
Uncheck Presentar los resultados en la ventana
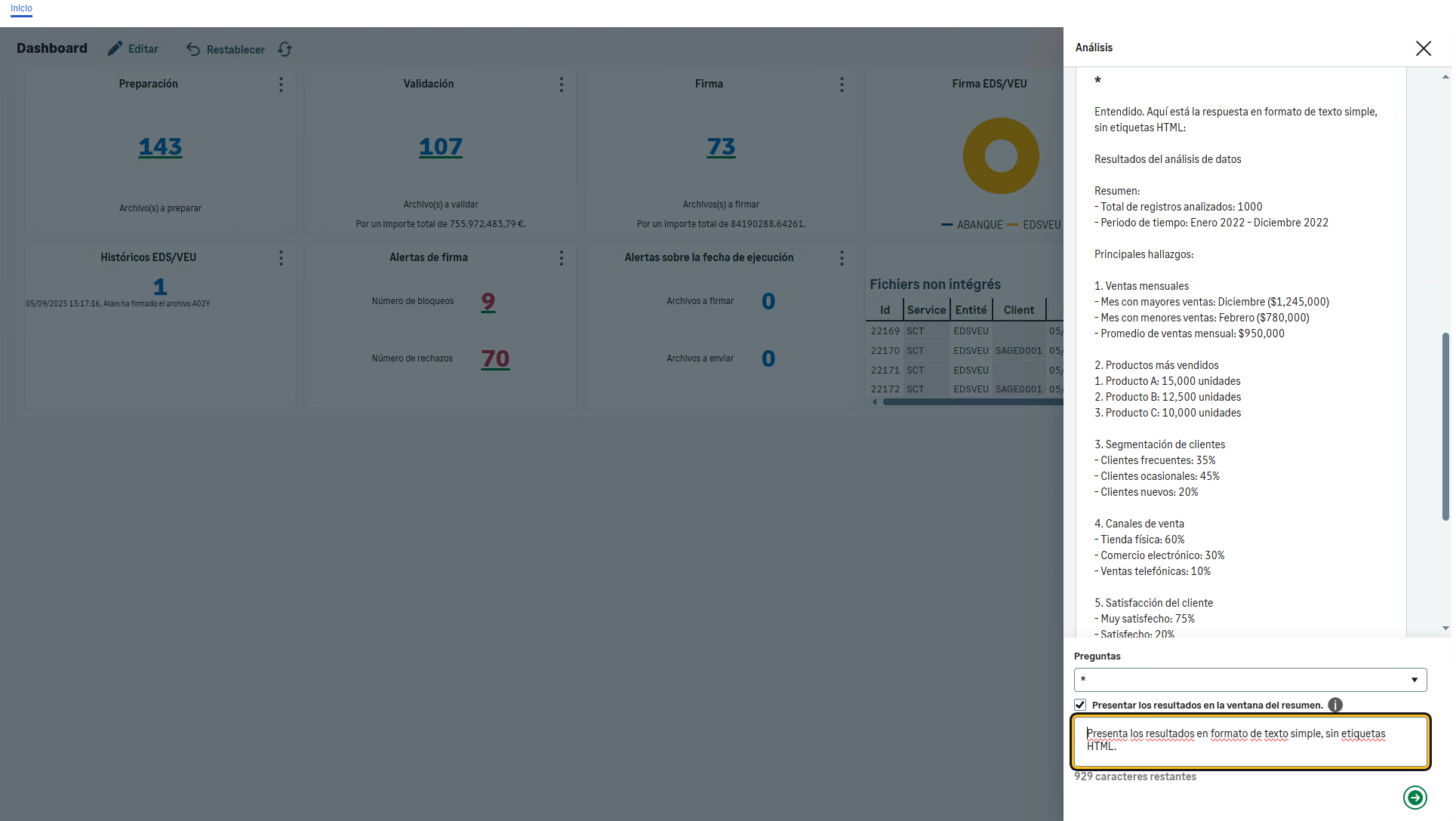coord(1080,705)
